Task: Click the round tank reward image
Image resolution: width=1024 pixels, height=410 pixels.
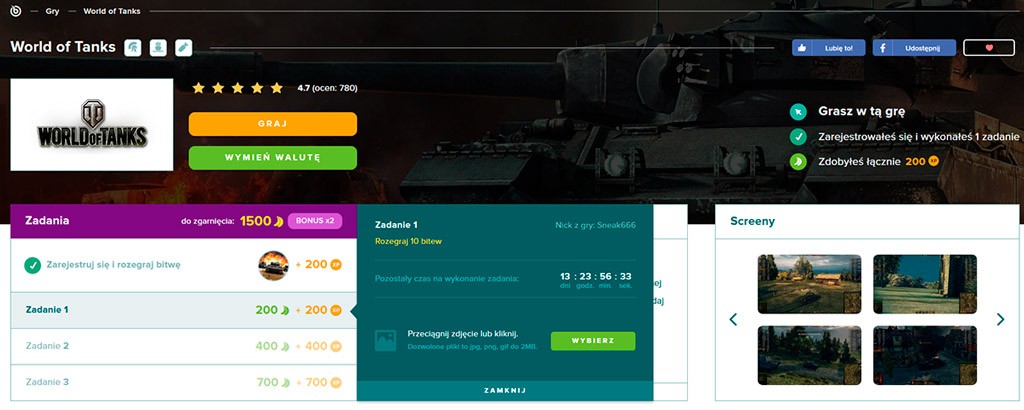Action: pos(274,265)
